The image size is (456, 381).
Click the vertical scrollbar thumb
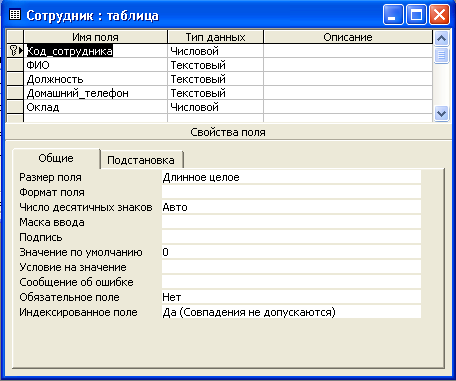[441, 55]
